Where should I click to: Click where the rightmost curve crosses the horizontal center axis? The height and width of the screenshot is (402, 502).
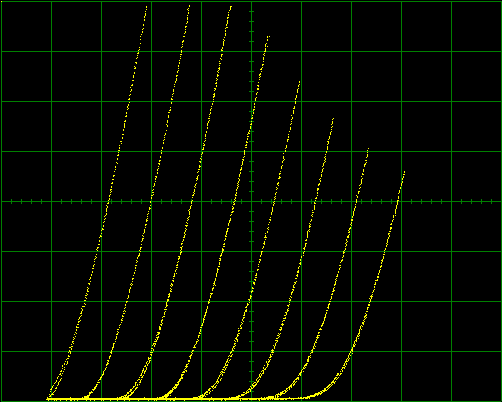pyautogui.click(x=397, y=201)
